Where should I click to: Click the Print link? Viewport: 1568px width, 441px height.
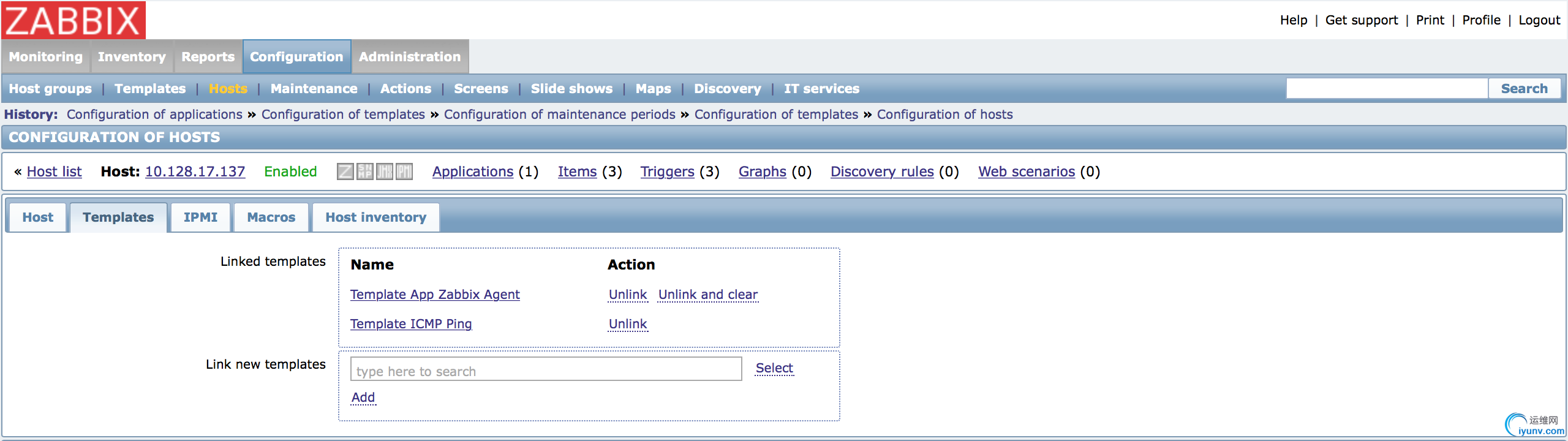1430,20
